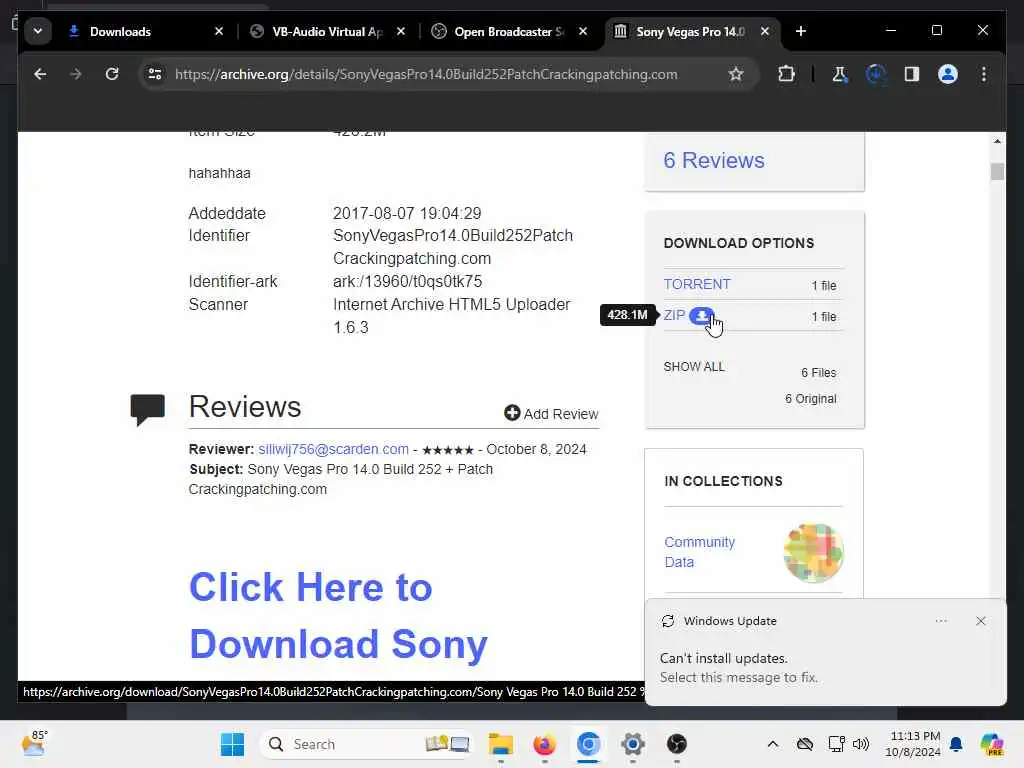This screenshot has height=768, width=1024.
Task: Go back using the browser back arrow
Action: pos(40,74)
